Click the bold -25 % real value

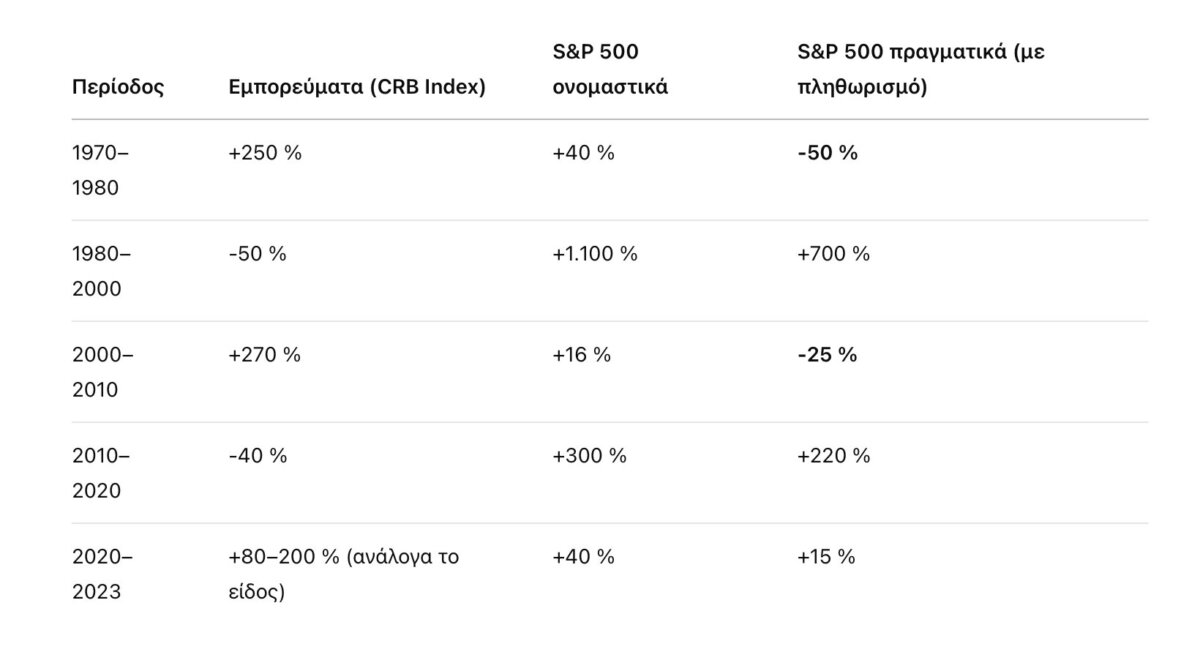point(827,355)
